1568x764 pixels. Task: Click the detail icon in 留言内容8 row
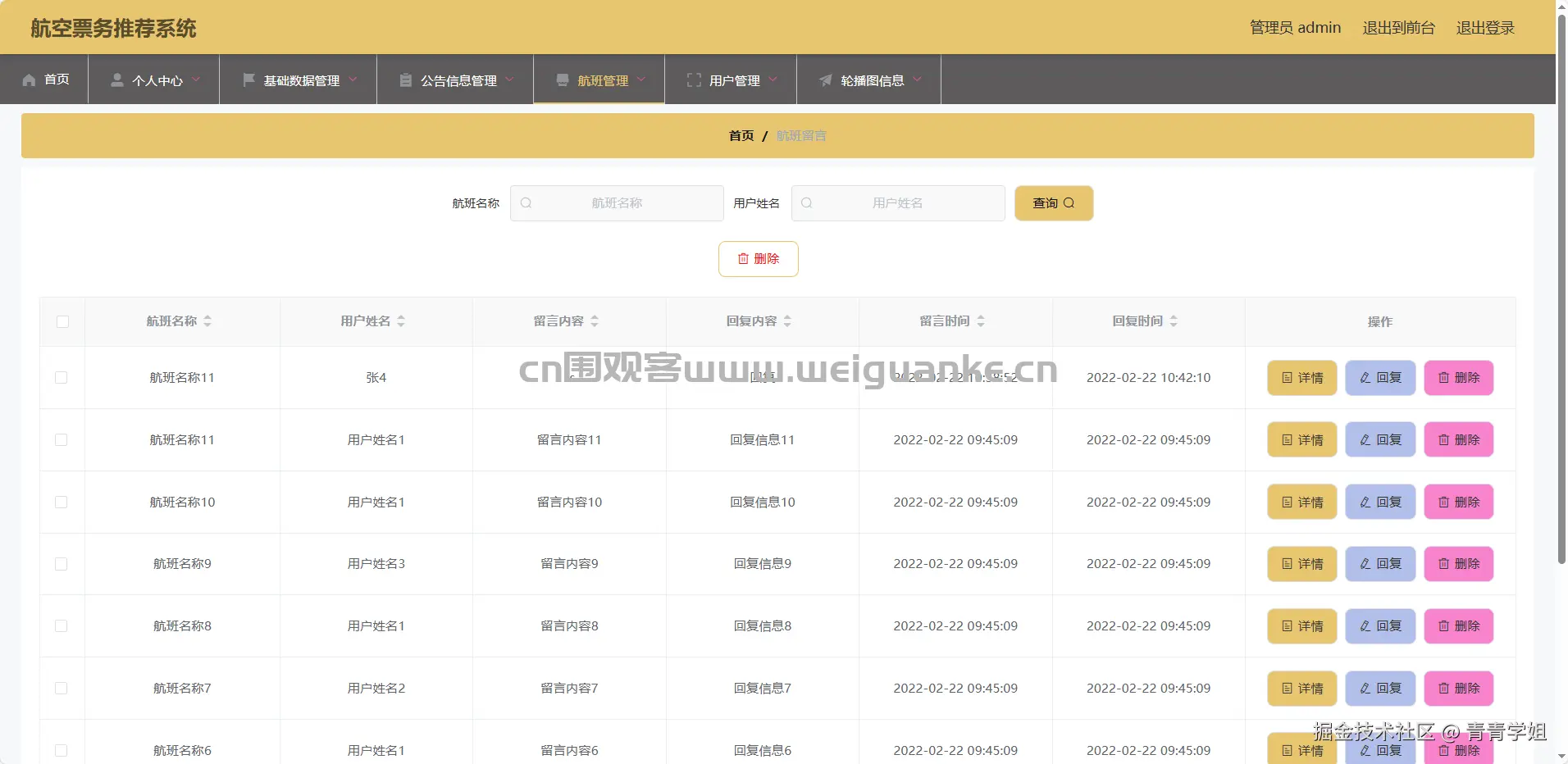coord(1288,626)
